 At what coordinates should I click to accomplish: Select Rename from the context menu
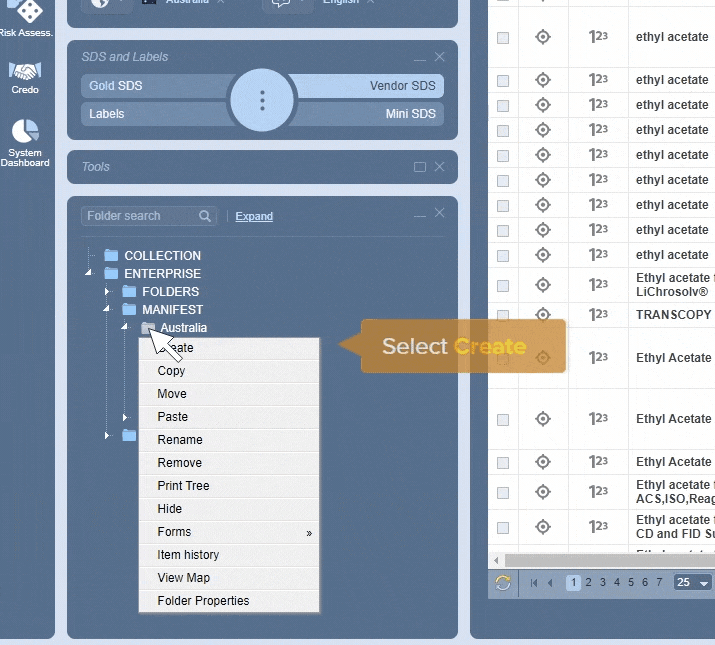point(180,440)
